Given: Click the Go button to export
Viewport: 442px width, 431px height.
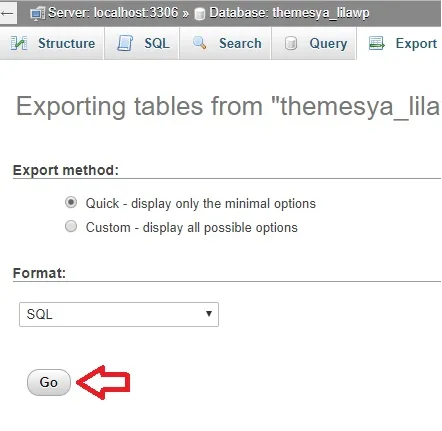Looking at the screenshot, I should coord(49,382).
